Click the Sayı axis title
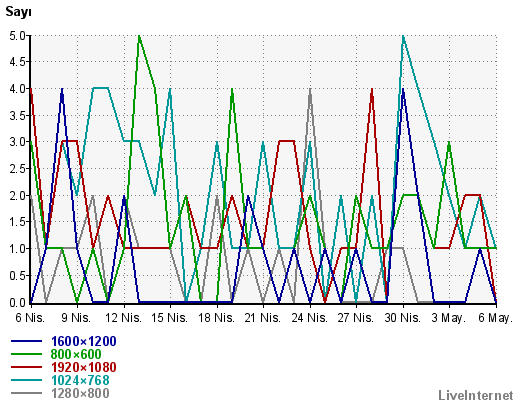 click(18, 12)
